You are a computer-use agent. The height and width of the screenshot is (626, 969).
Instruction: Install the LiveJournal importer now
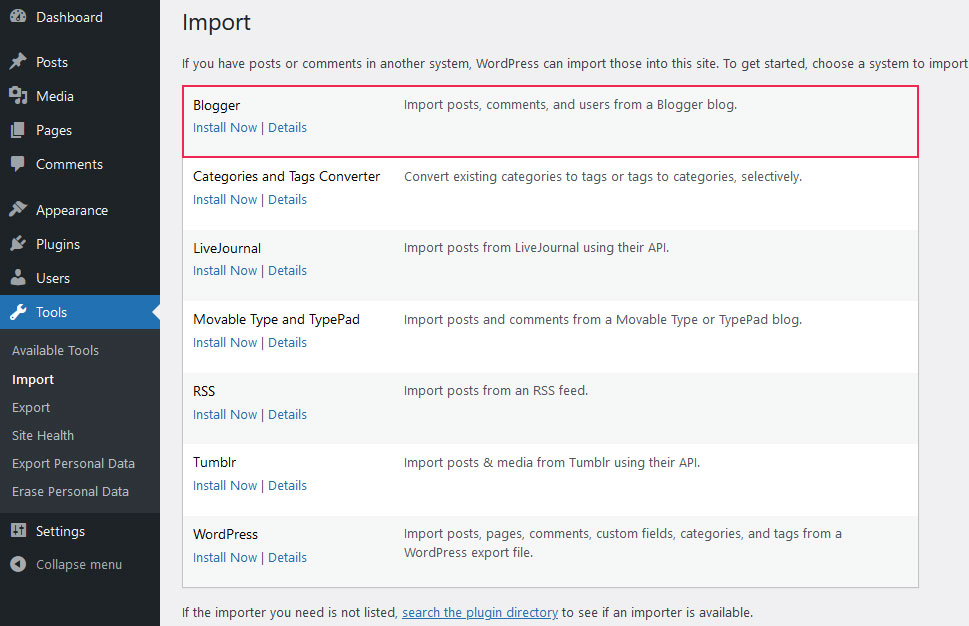point(225,271)
